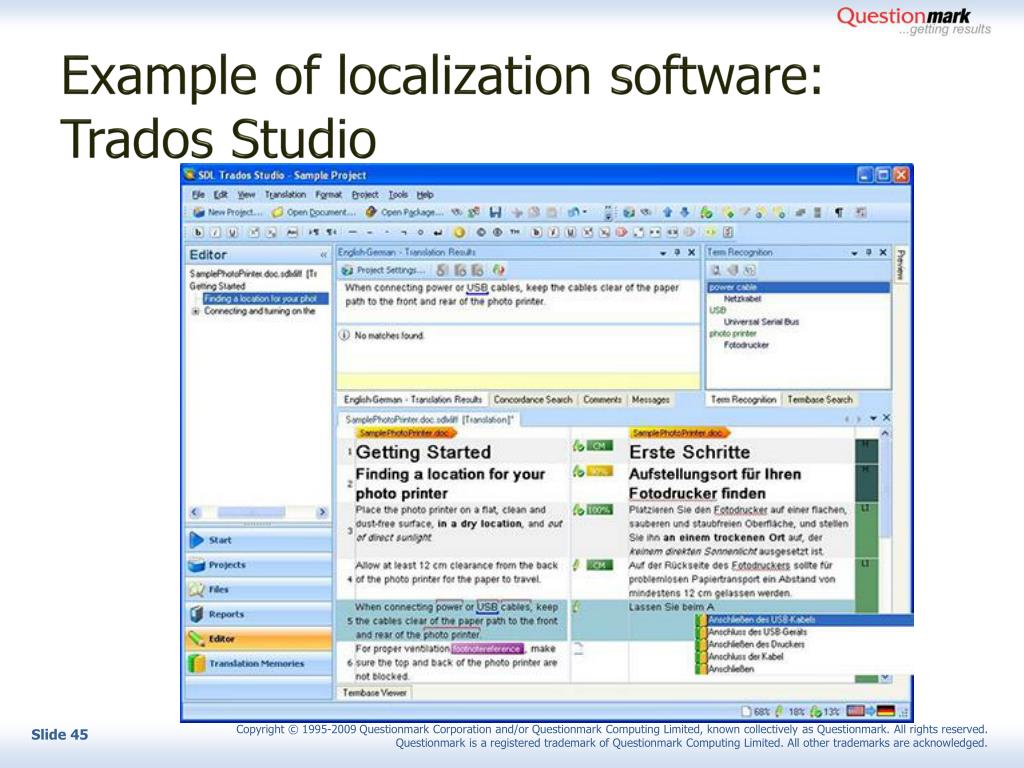Open Translation Results pane dropdown arrow
Screen dimensions: 1024x768
click(x=663, y=252)
